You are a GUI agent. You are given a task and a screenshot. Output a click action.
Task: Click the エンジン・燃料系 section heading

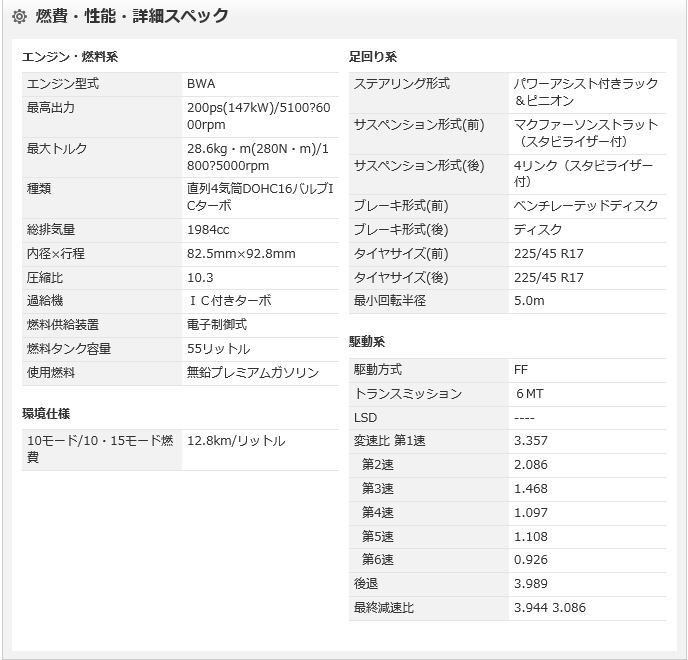pyautogui.click(x=70, y=57)
